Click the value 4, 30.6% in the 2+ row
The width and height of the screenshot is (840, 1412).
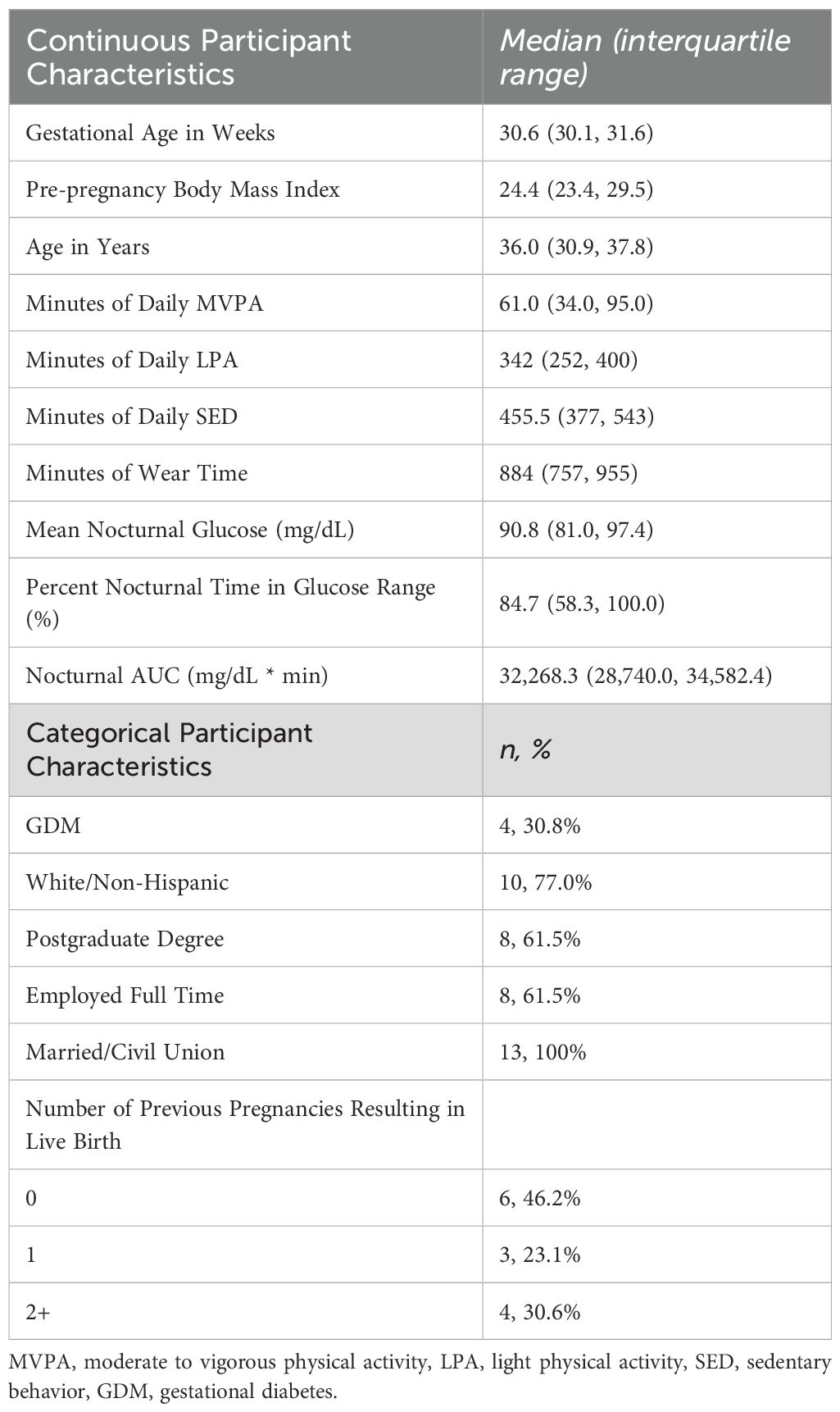pos(540,1312)
